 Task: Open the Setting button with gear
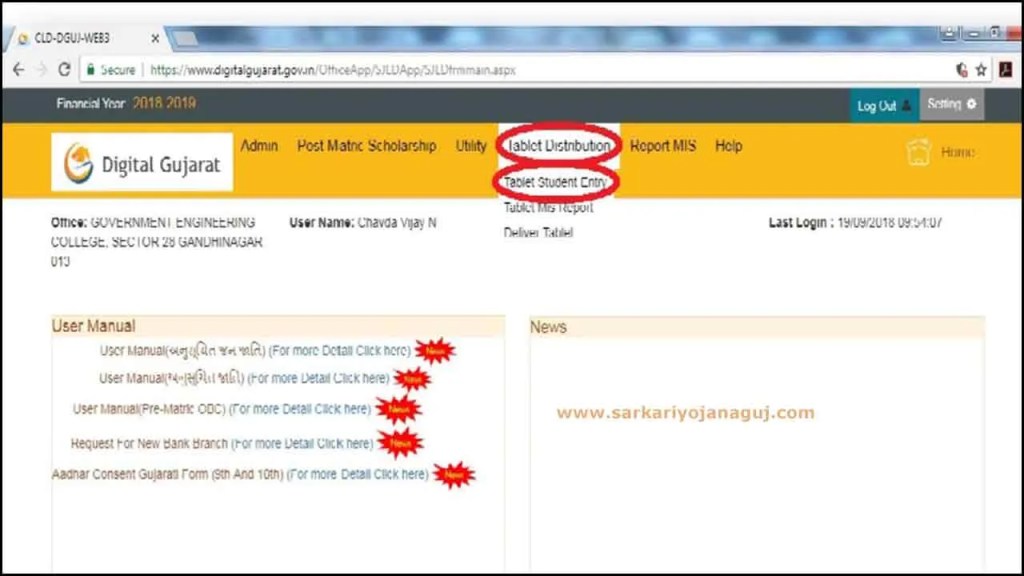click(952, 104)
